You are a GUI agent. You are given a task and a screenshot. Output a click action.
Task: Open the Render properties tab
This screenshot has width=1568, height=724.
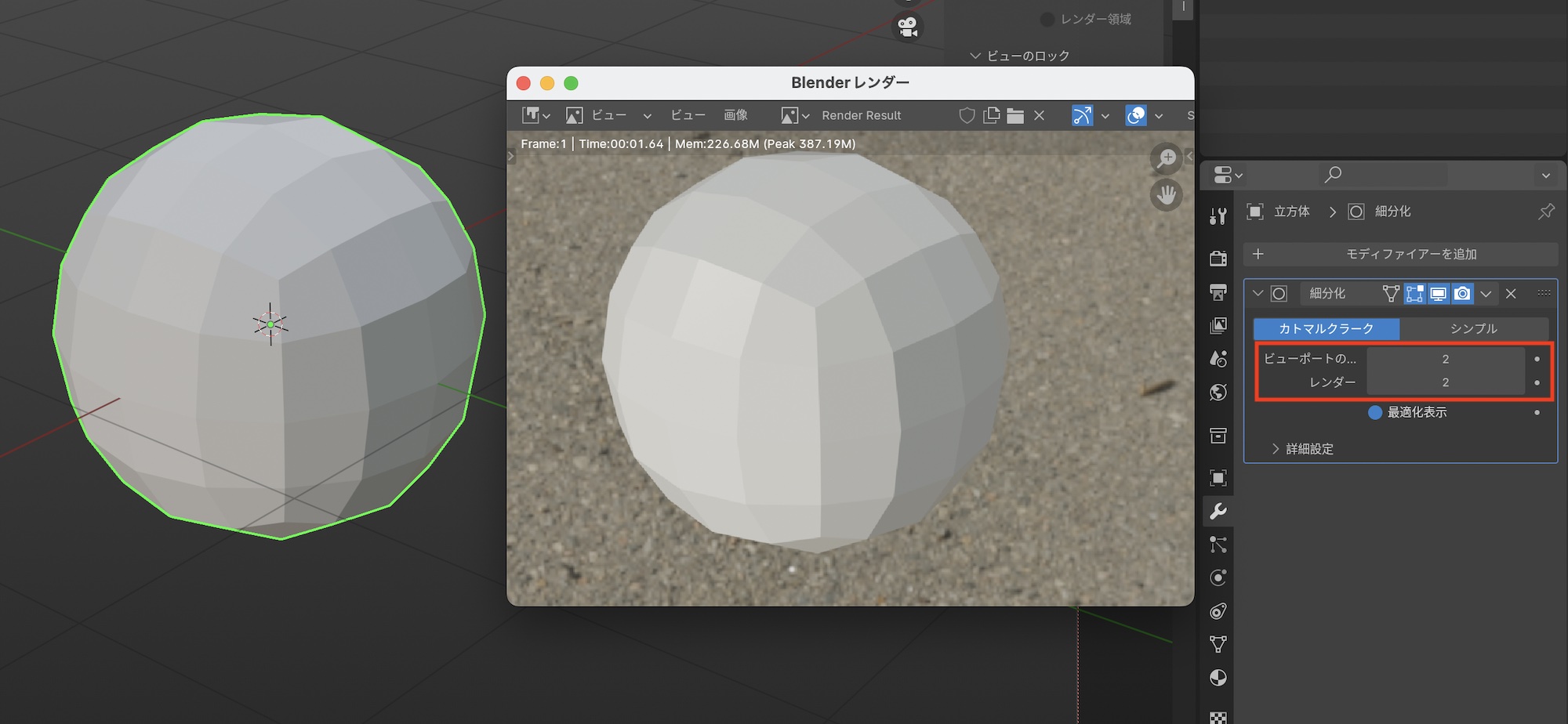click(1218, 258)
